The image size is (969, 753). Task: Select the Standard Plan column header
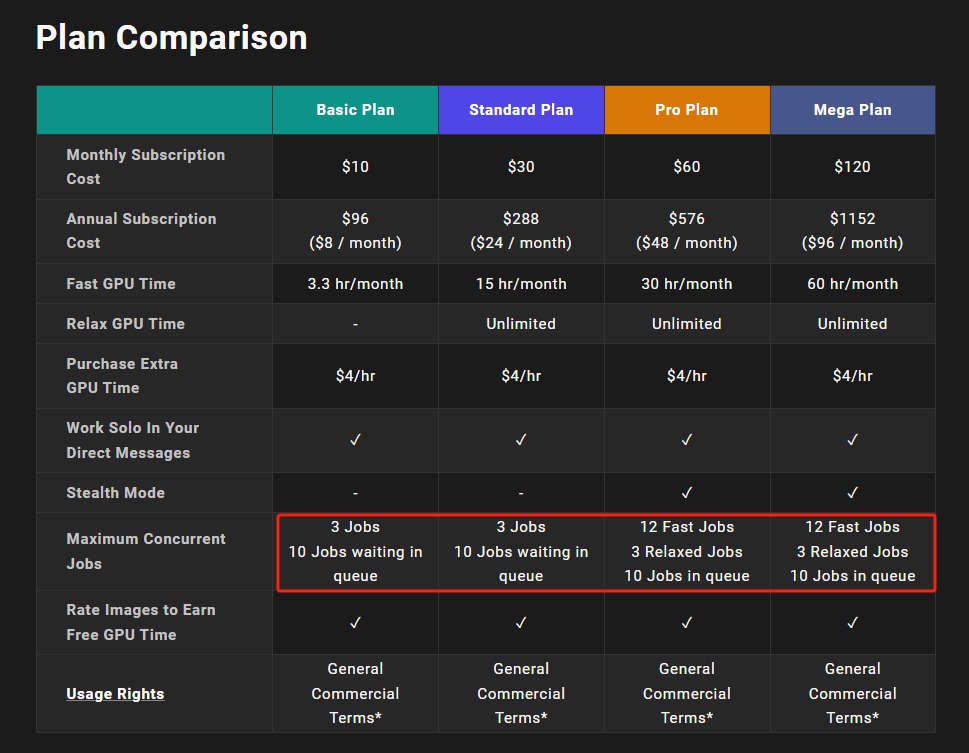(x=521, y=110)
